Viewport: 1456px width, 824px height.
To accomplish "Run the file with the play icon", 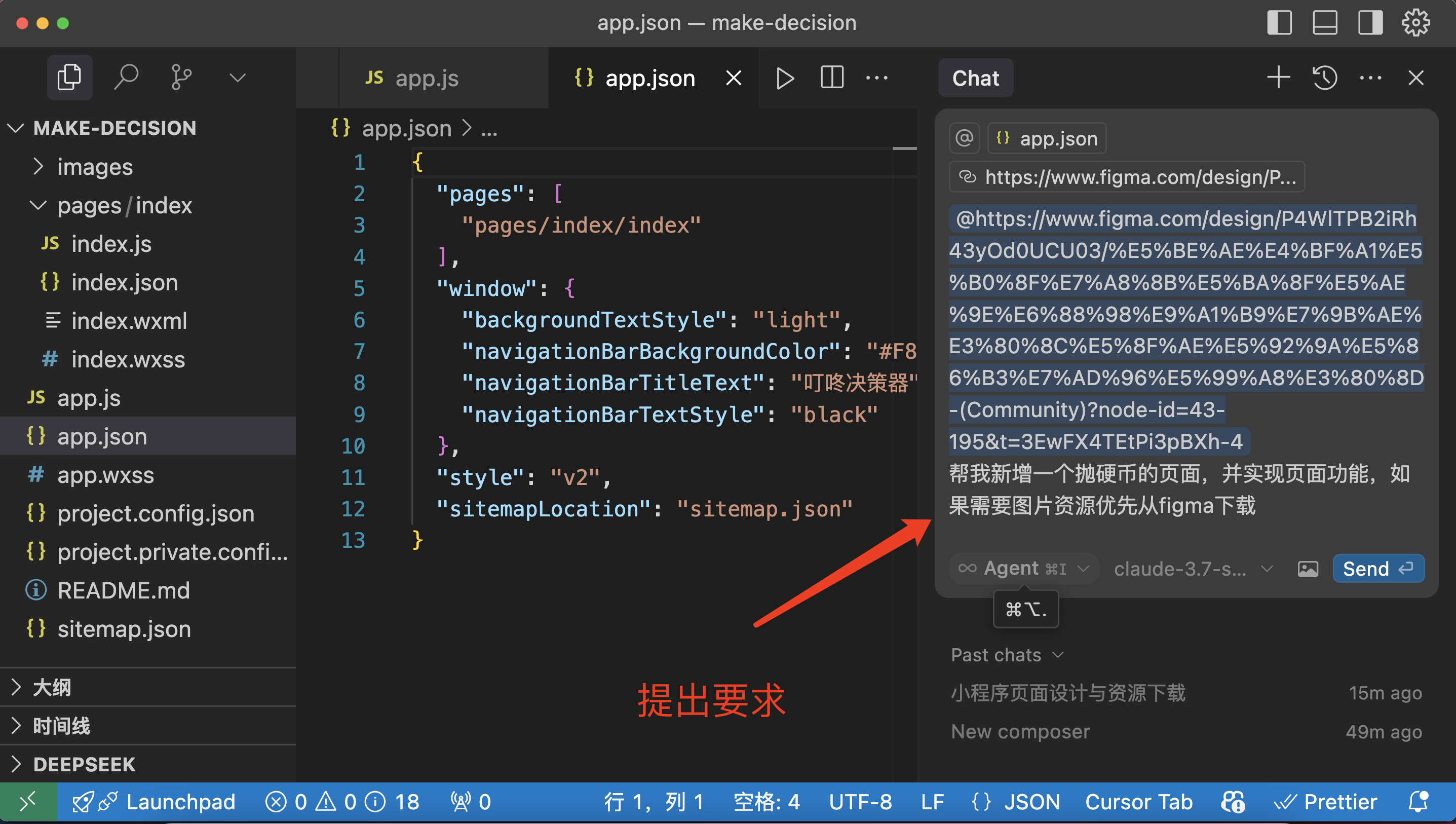I will coord(785,78).
